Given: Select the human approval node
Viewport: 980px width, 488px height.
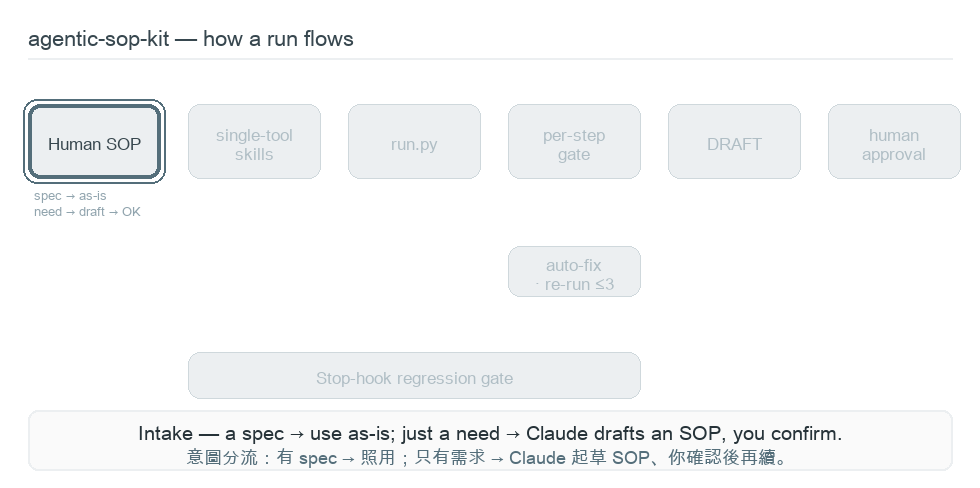Looking at the screenshot, I should (894, 142).
